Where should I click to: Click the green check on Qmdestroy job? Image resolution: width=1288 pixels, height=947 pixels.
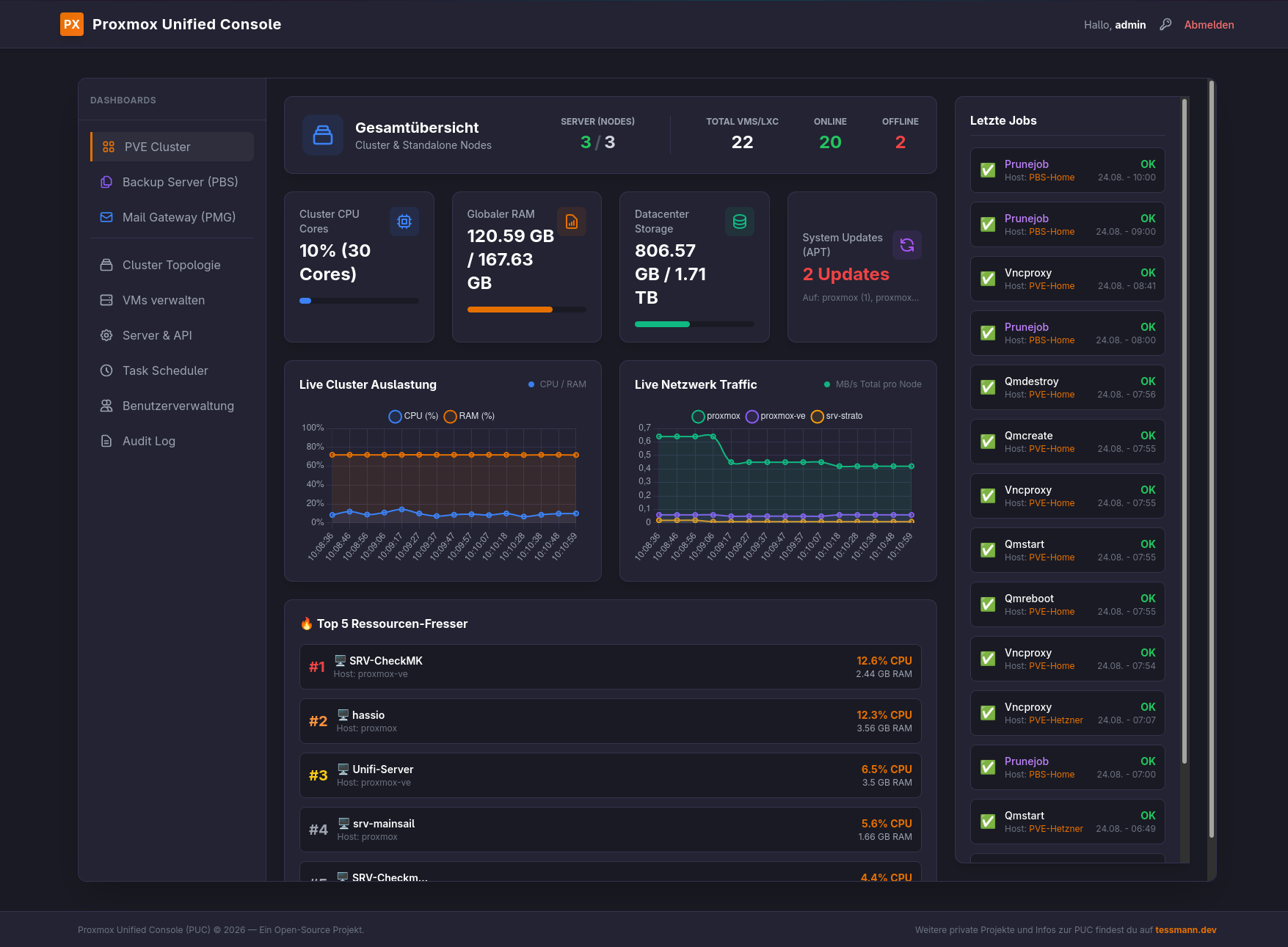point(989,387)
